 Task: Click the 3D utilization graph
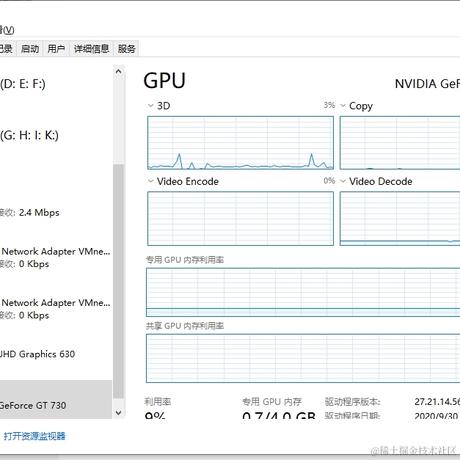point(240,143)
